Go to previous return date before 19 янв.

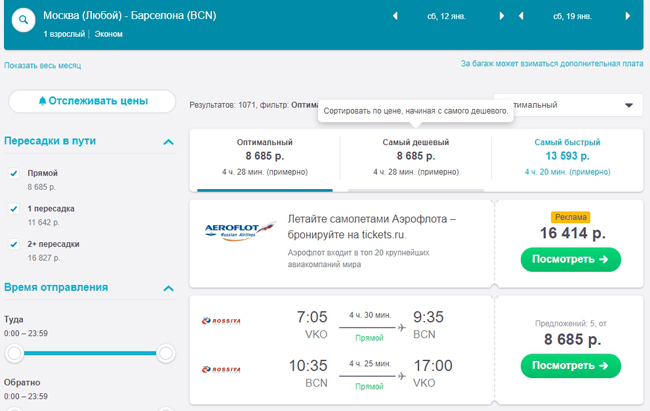coord(521,16)
